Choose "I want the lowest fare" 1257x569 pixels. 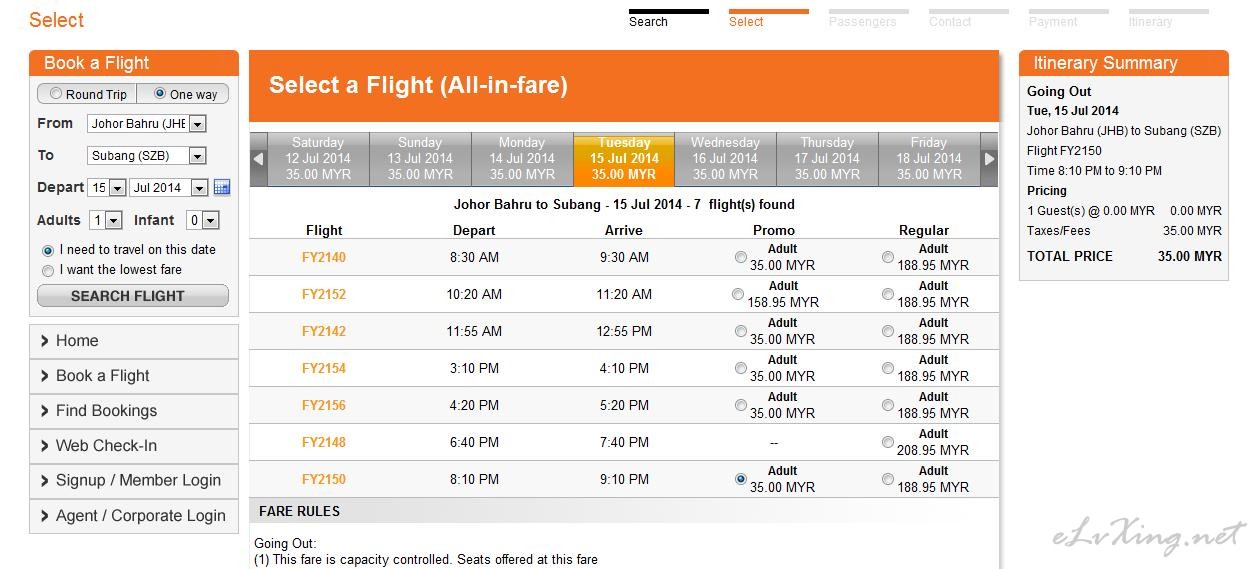tap(48, 270)
